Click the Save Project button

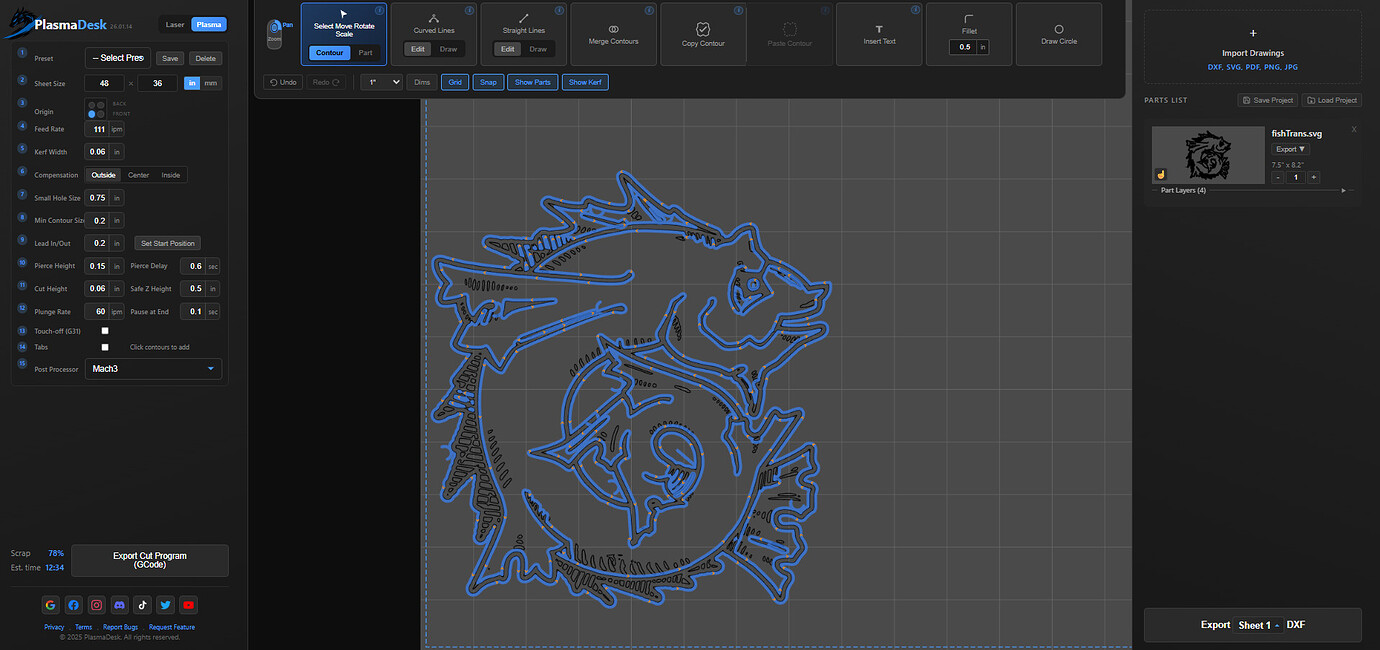1267,100
